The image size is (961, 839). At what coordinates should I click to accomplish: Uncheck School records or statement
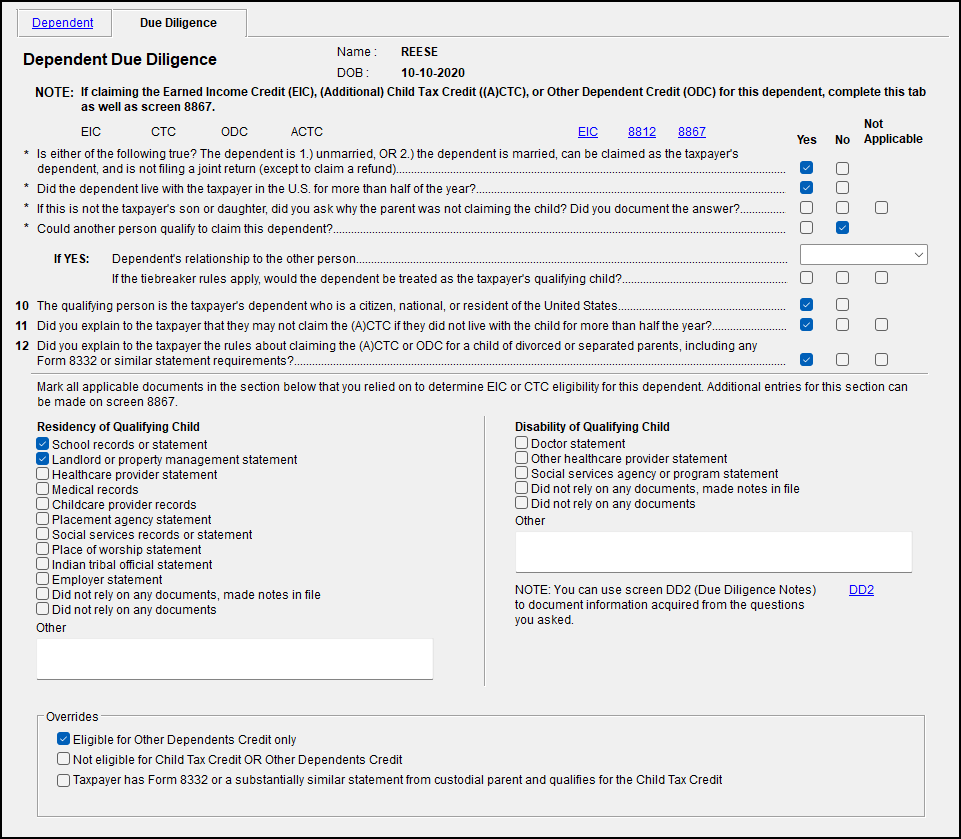(42, 444)
